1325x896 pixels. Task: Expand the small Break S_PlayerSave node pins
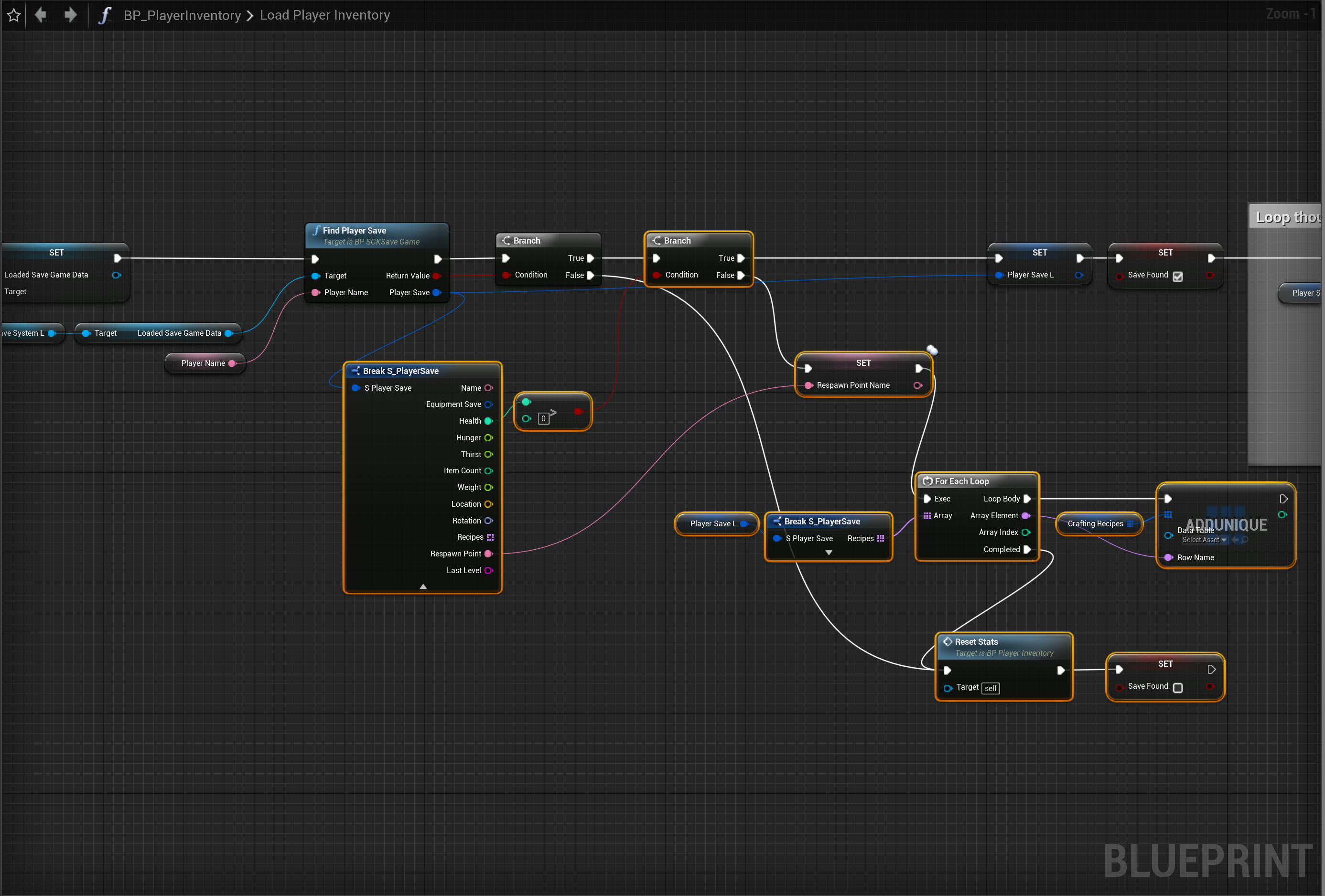pyautogui.click(x=829, y=552)
